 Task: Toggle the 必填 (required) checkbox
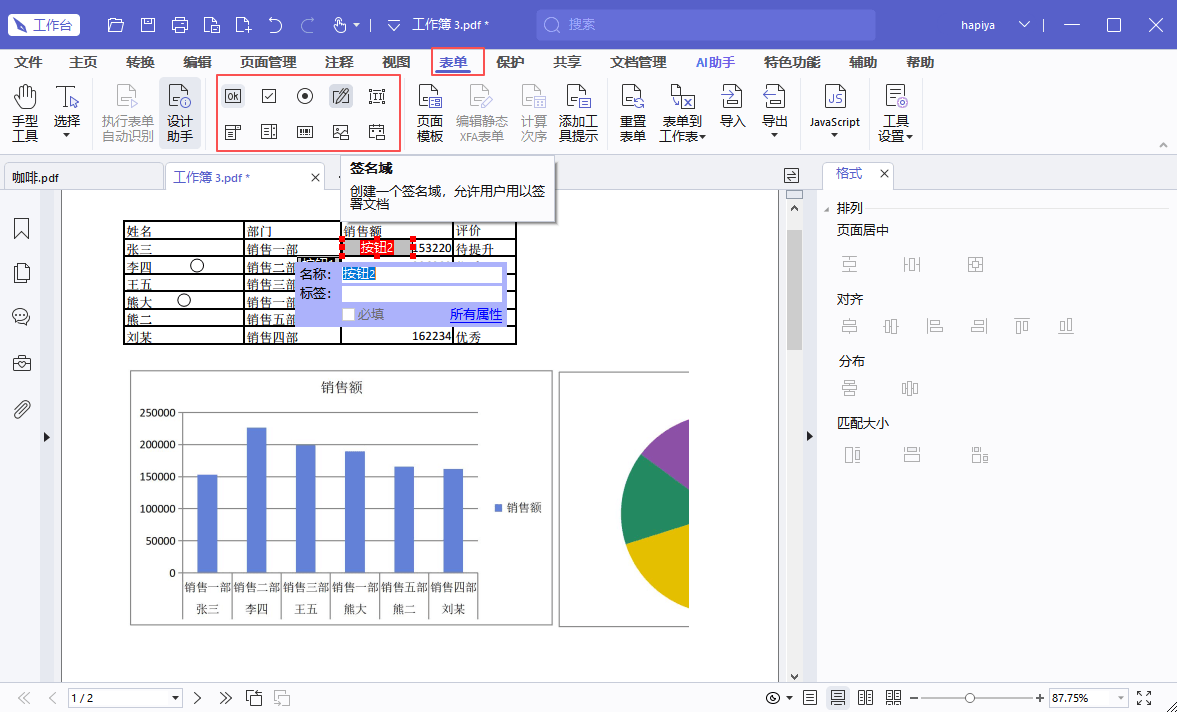pos(348,314)
